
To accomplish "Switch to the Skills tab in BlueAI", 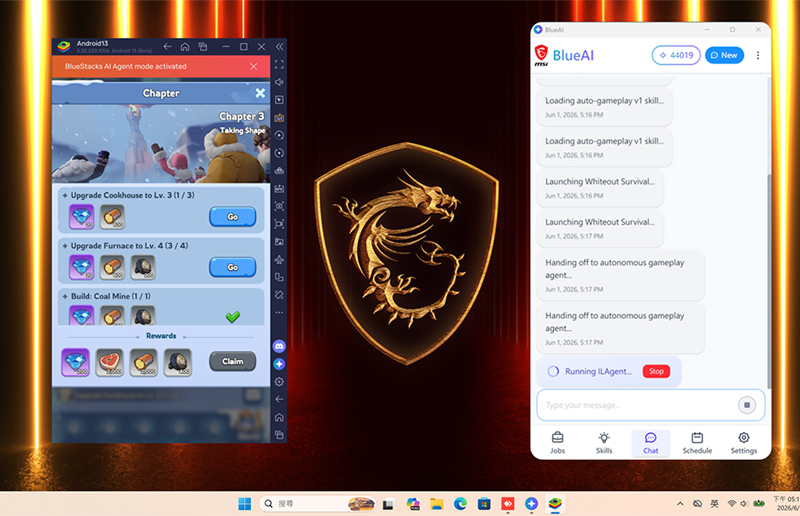I will tap(604, 443).
